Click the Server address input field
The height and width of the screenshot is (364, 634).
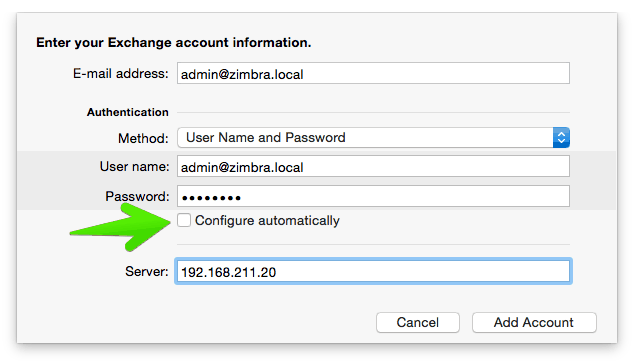click(373, 271)
